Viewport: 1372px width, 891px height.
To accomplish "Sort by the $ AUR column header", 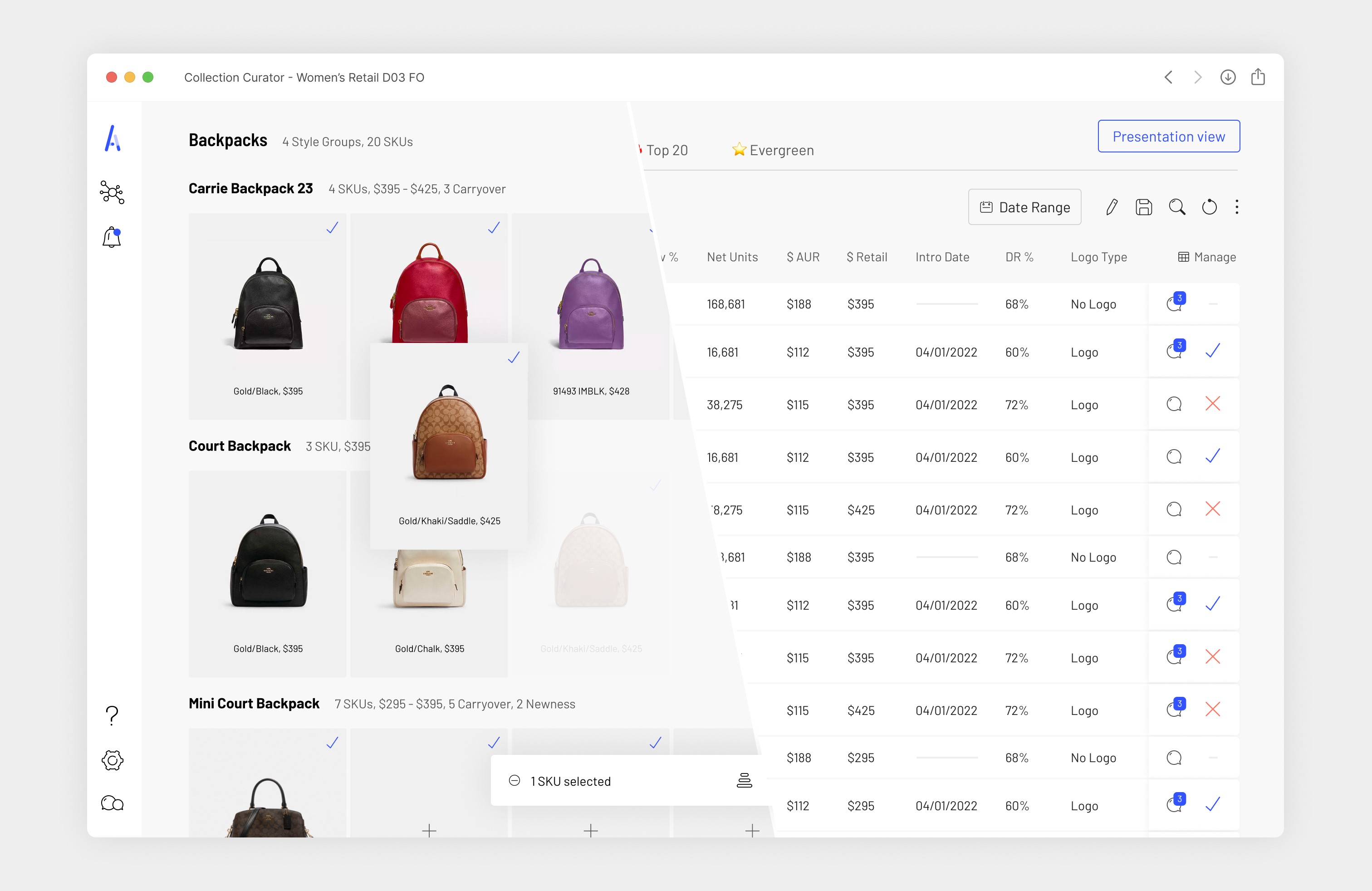I will click(803, 257).
